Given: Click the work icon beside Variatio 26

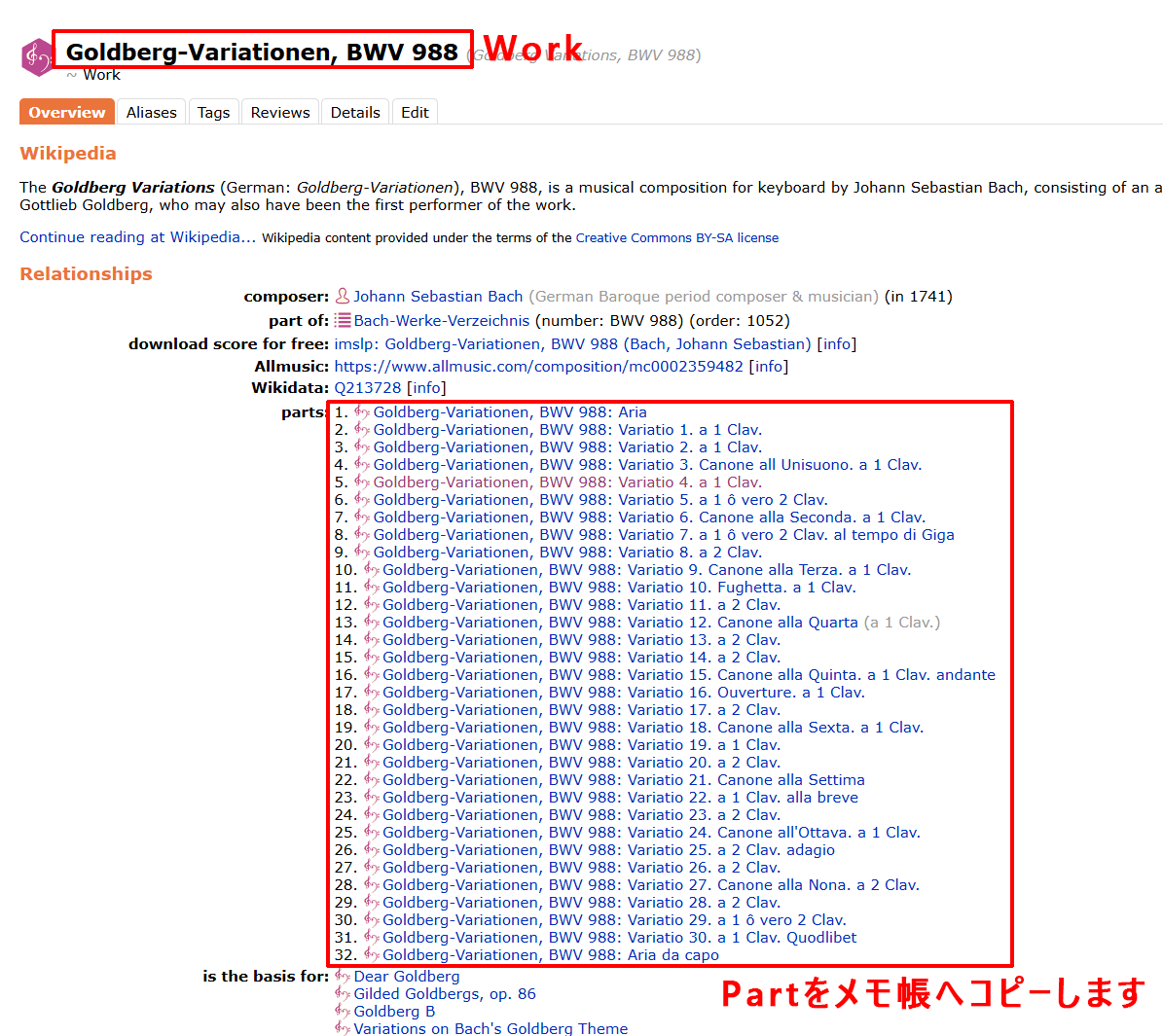Looking at the screenshot, I should 372,867.
